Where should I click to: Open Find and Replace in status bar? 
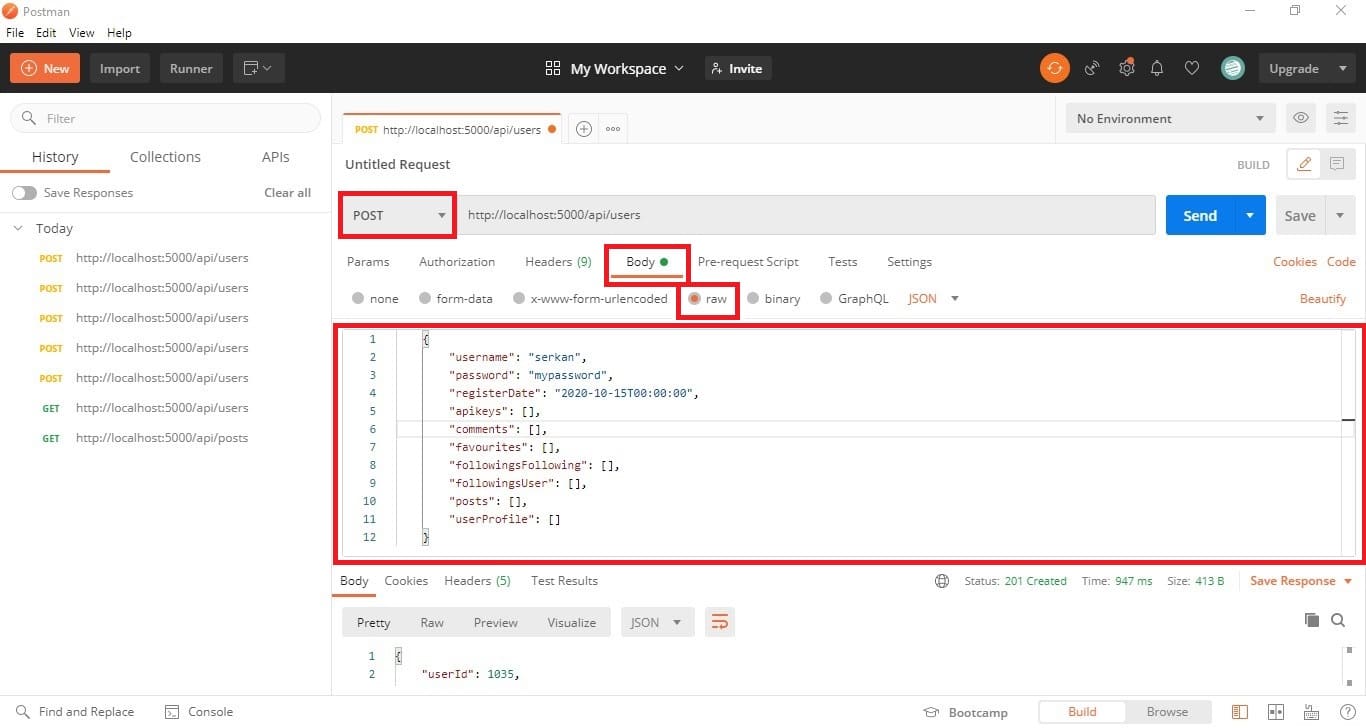[75, 712]
